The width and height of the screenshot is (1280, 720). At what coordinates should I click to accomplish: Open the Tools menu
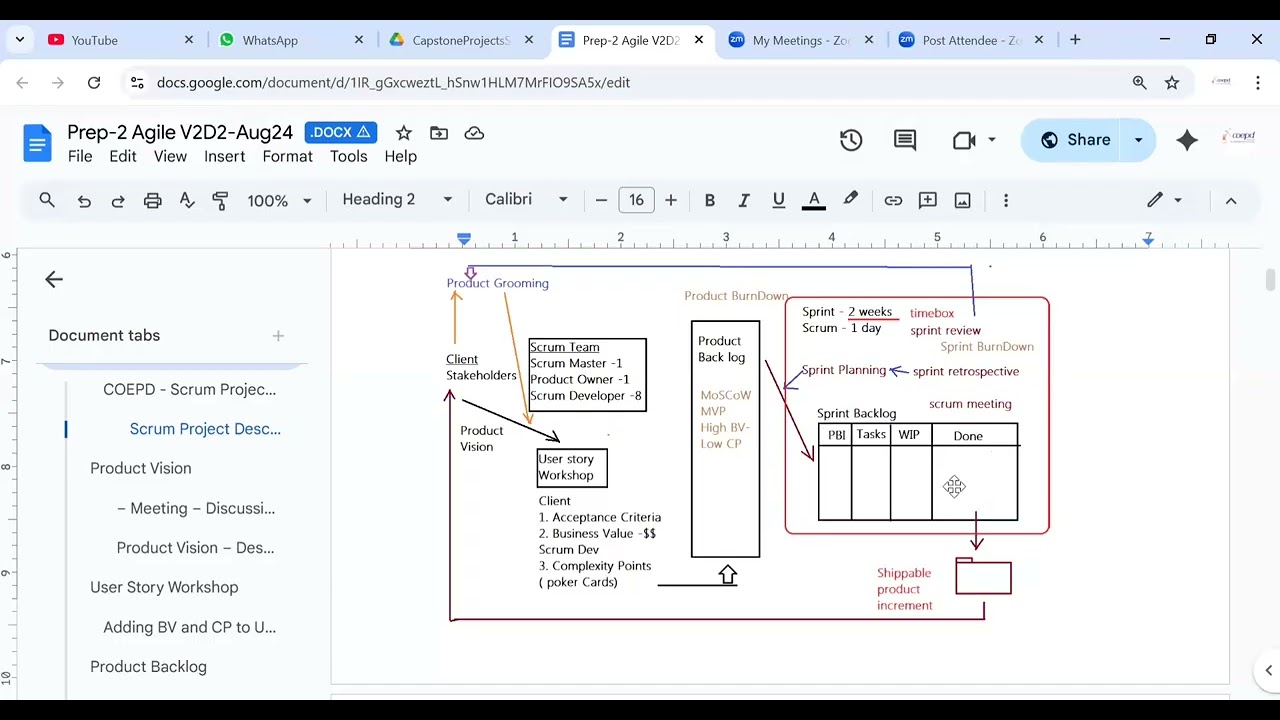[348, 157]
